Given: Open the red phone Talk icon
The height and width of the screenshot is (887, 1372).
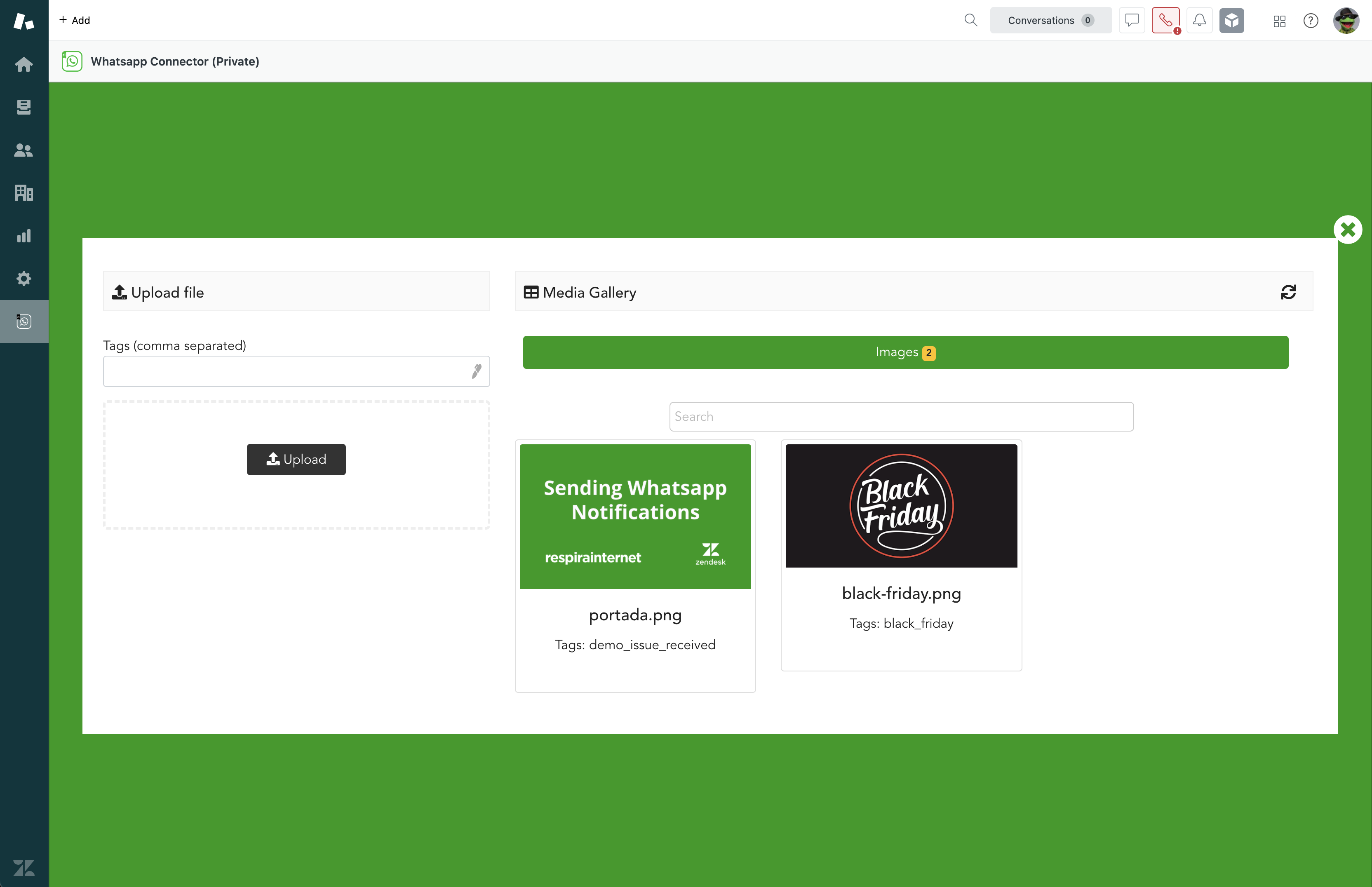Looking at the screenshot, I should click(x=1166, y=20).
